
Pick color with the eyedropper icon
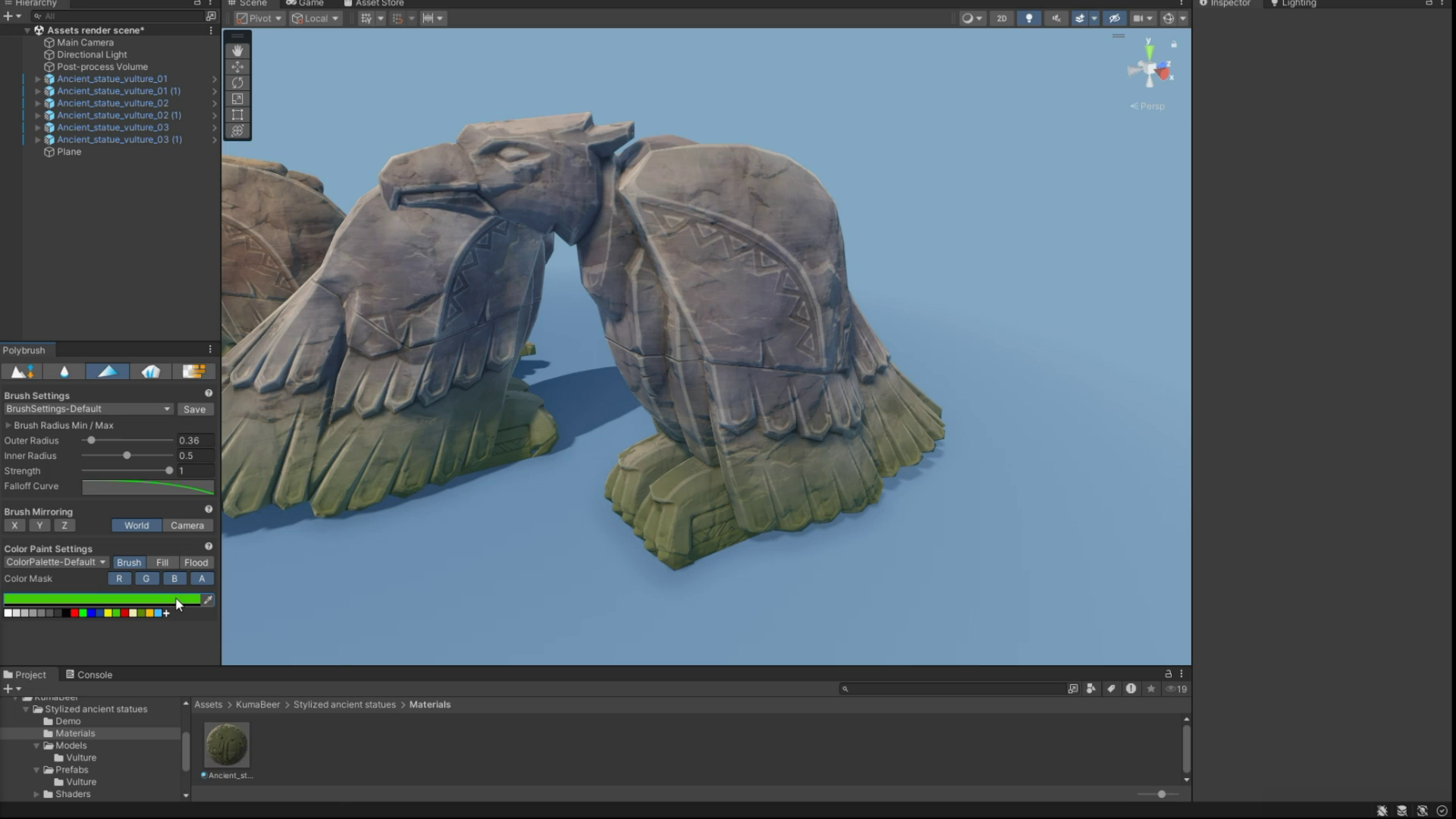pyautogui.click(x=208, y=600)
